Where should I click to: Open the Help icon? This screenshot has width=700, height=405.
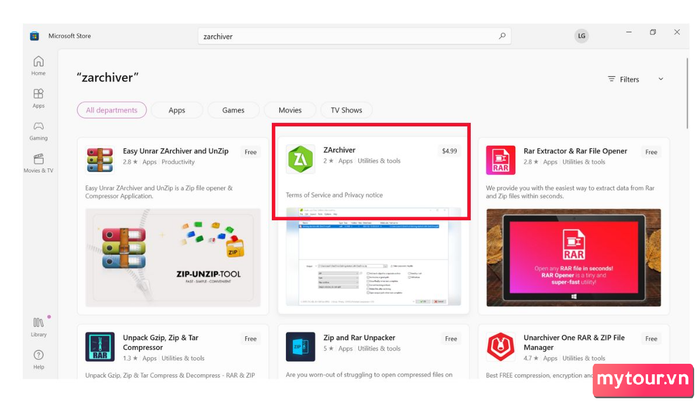pyautogui.click(x=38, y=357)
